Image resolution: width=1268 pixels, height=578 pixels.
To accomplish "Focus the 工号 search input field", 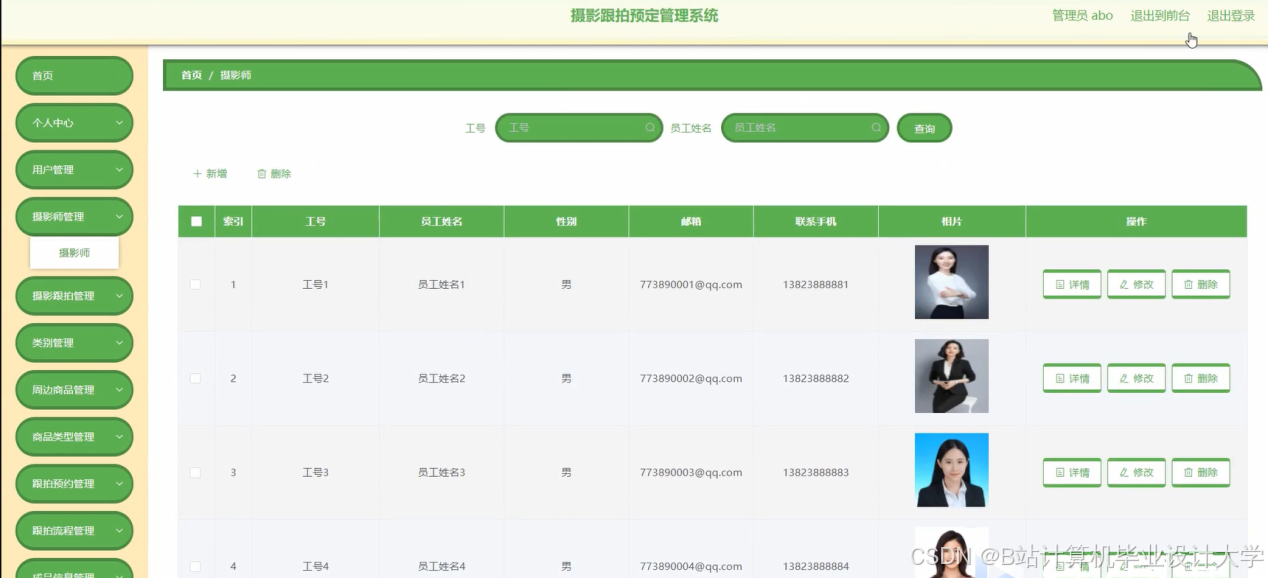I will [x=579, y=128].
